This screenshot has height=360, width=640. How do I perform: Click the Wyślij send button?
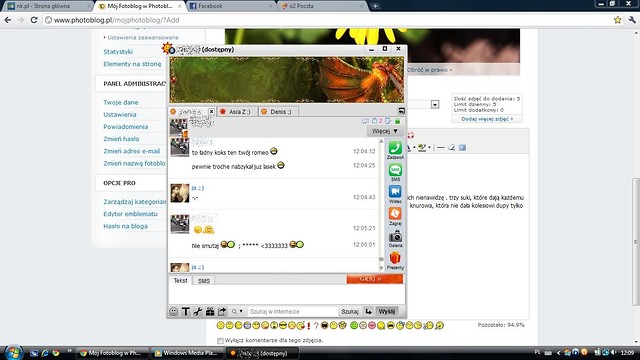(x=386, y=311)
